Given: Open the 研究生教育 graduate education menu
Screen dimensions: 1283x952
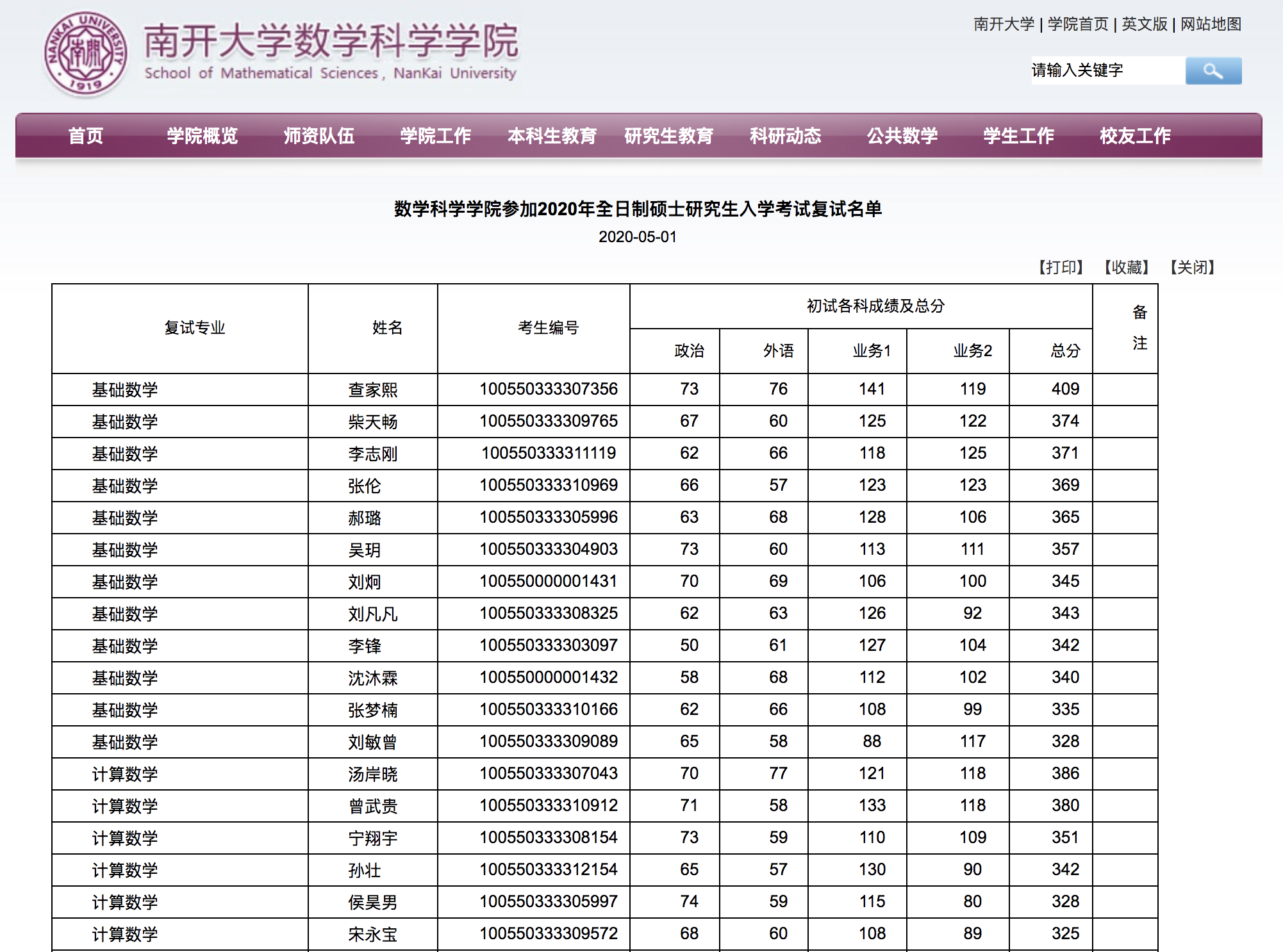Looking at the screenshot, I should 669,136.
